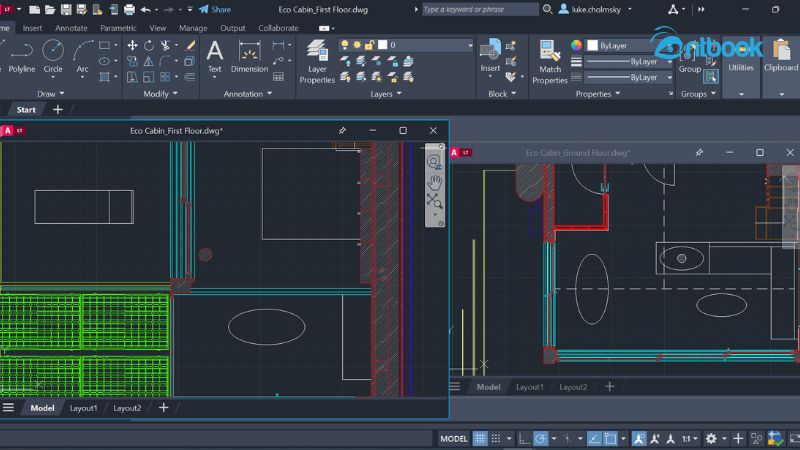Toggle annotation objects visibility in status bar

639,438
